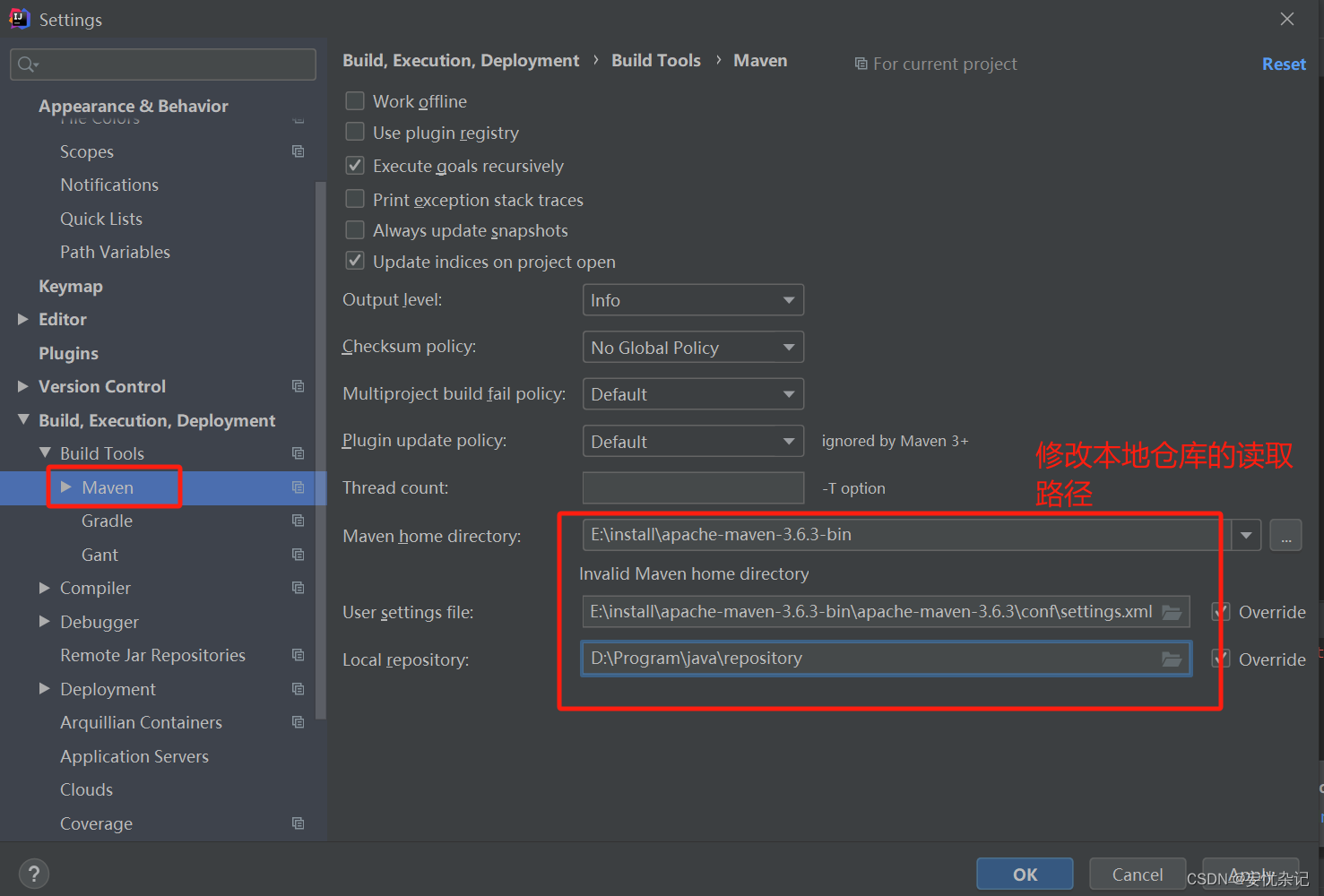1324x896 pixels.
Task: Enable Use plugin registry checkbox
Action: click(355, 132)
